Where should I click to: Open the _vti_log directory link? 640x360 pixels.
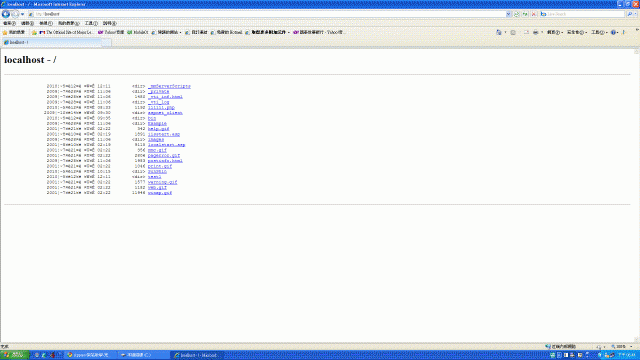pyautogui.click(x=158, y=102)
